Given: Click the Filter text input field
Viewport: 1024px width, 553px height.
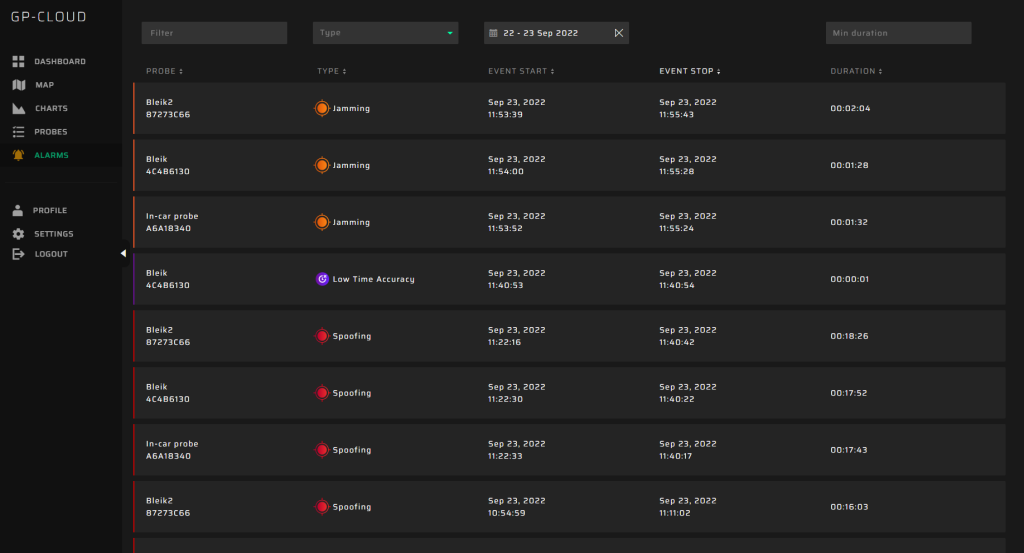Looking at the screenshot, I should (x=214, y=33).
